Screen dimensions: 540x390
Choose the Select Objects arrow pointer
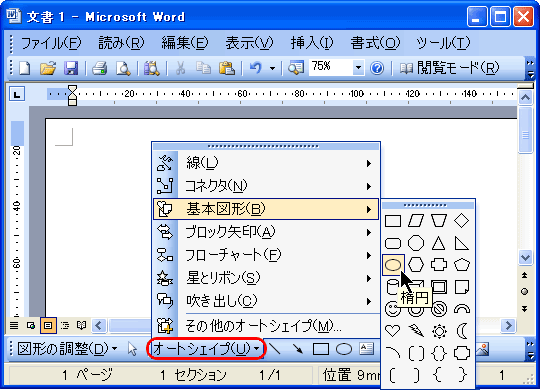coord(132,349)
